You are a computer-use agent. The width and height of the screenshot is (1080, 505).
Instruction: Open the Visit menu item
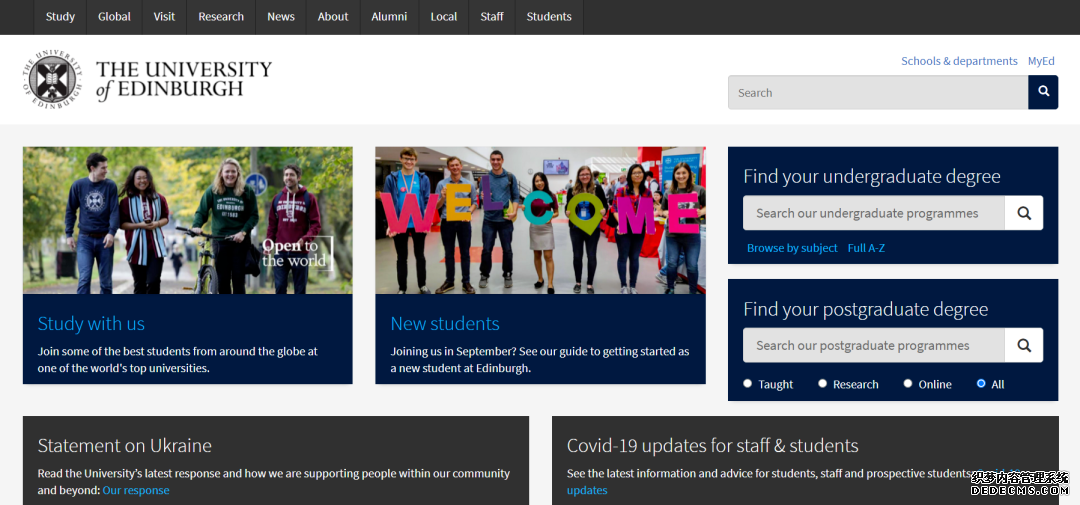tap(164, 17)
